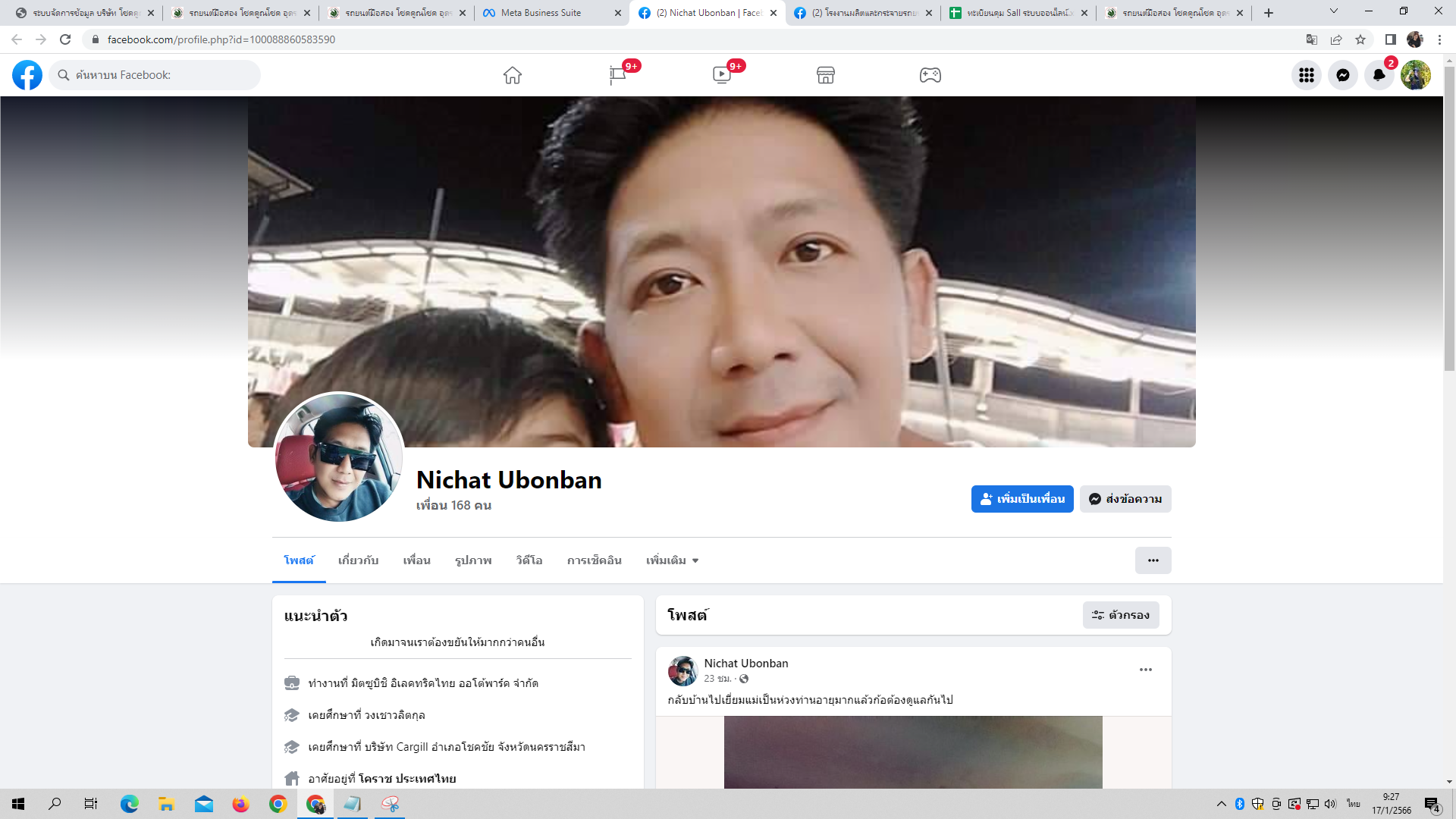Viewport: 1456px width, 819px height.
Task: Go to Facebook Home icon
Action: pyautogui.click(x=513, y=75)
